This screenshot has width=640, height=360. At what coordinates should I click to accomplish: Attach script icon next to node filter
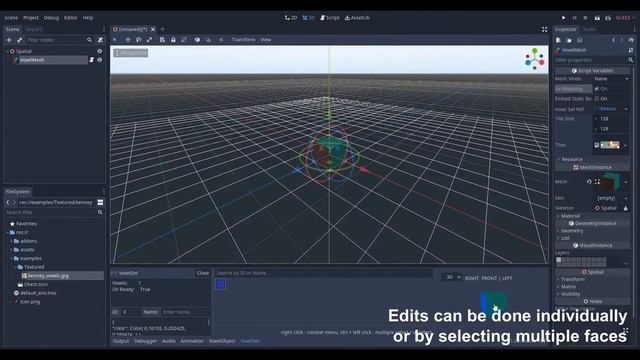click(100, 40)
